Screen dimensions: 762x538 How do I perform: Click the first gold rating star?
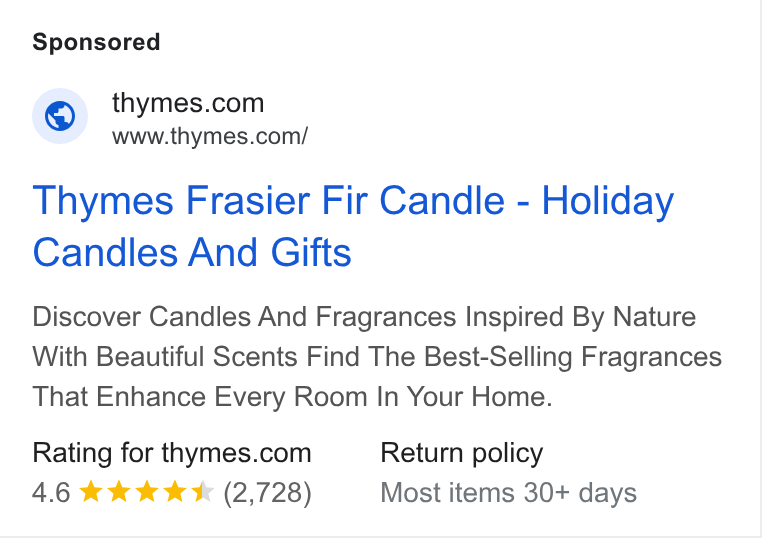tap(90, 491)
